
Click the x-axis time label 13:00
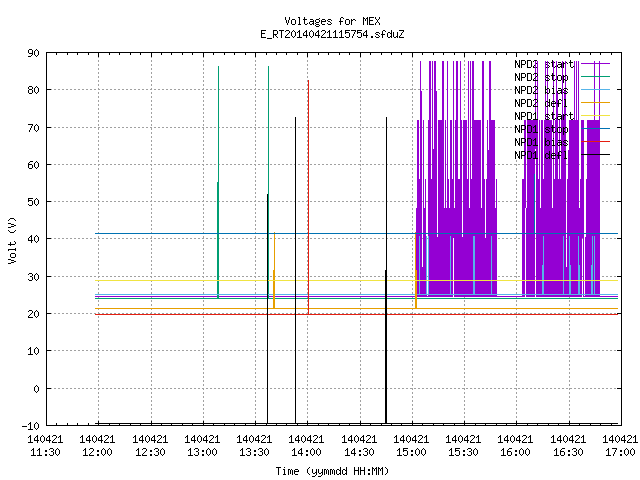point(202,453)
